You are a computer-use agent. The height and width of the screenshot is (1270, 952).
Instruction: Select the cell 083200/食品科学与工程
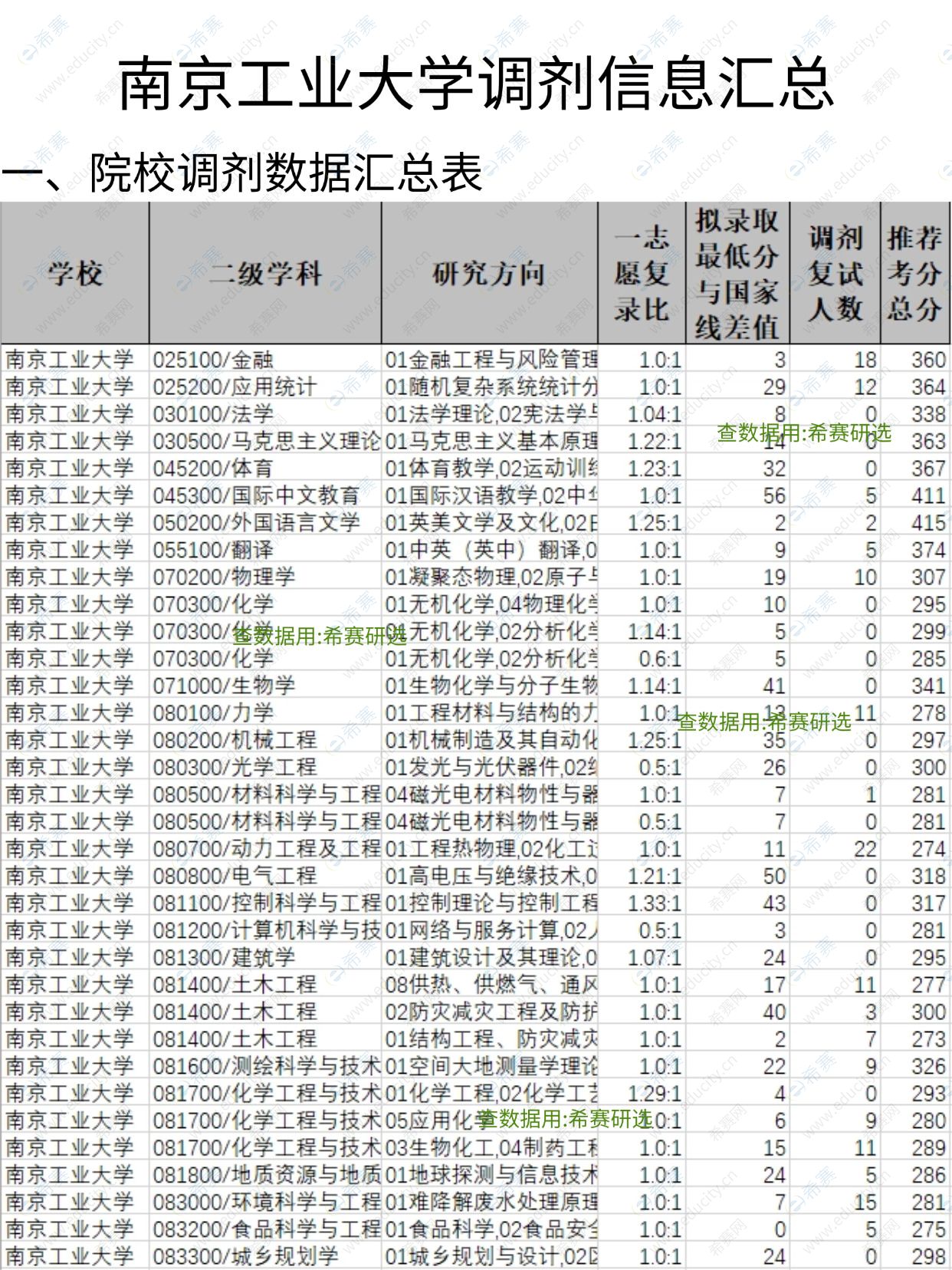tap(266, 1229)
